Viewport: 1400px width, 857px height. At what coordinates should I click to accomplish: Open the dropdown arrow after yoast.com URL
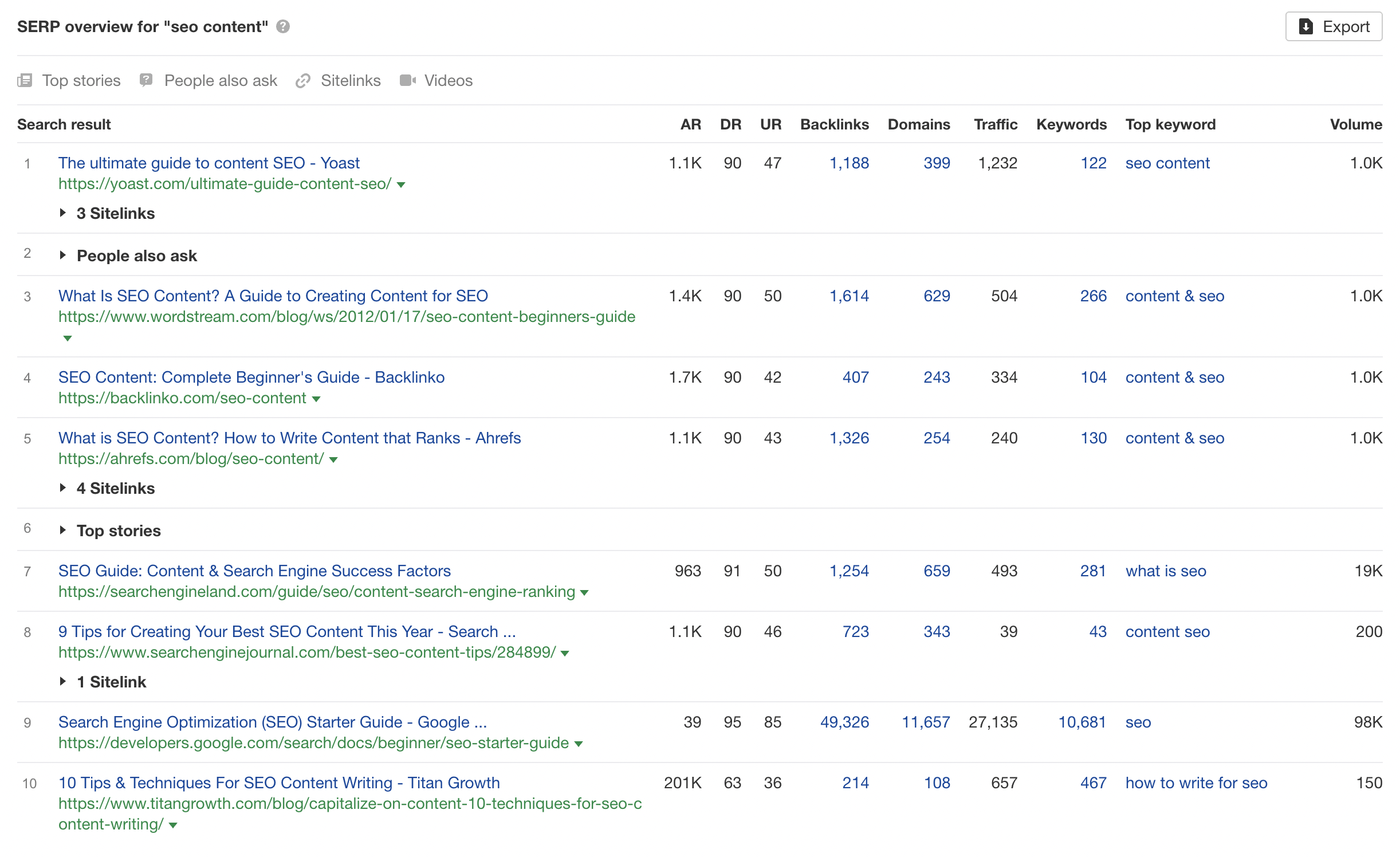tap(401, 185)
